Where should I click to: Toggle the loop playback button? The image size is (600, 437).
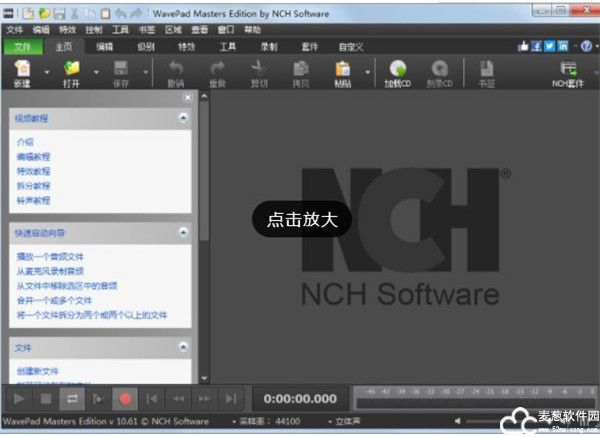click(72, 398)
